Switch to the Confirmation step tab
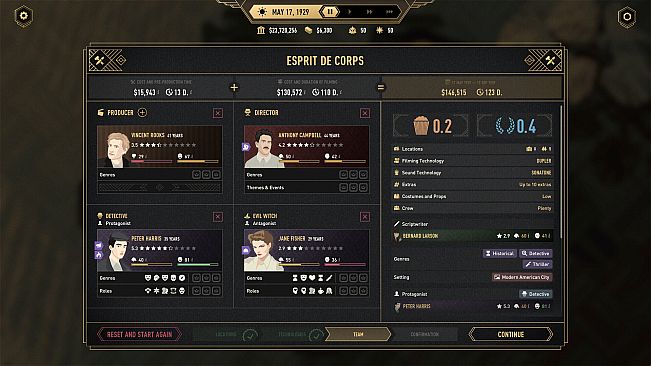The width and height of the screenshot is (651, 366). [x=424, y=334]
